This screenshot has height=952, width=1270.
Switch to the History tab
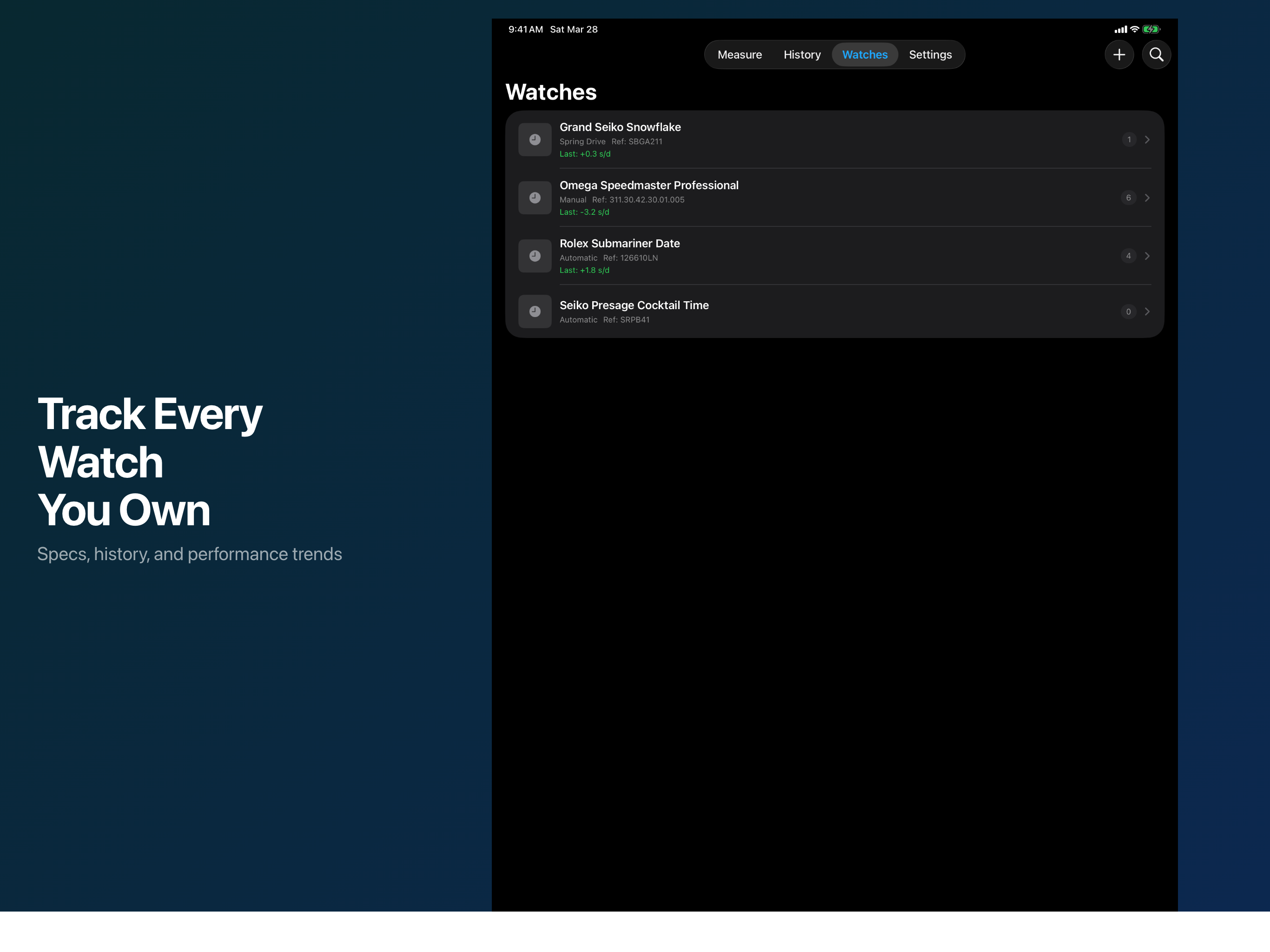(x=801, y=54)
